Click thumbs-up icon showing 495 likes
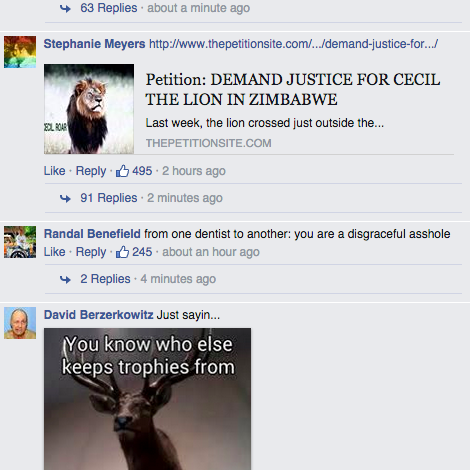The image size is (470, 470). tap(122, 171)
